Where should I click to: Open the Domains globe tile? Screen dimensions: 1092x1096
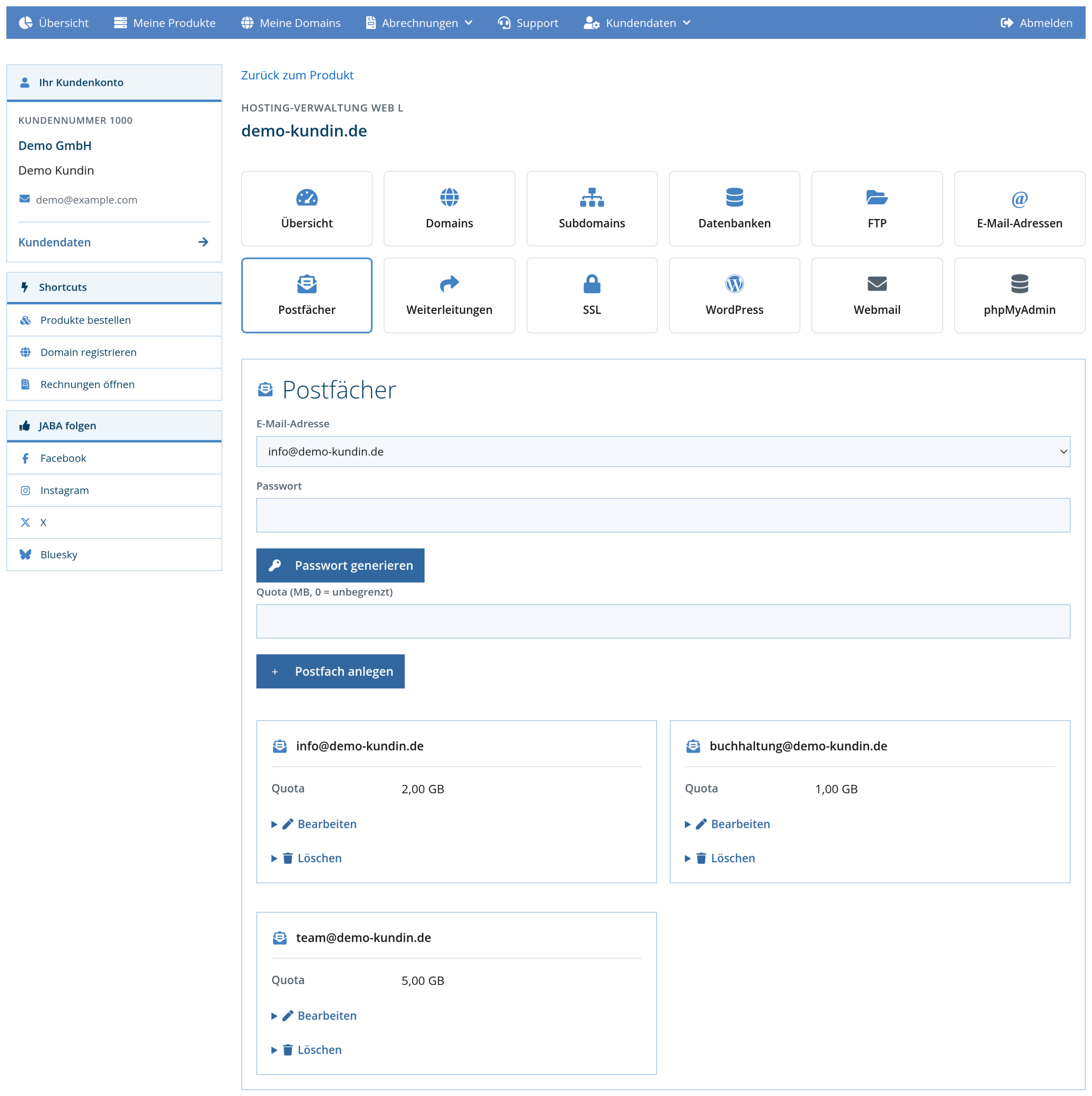[449, 208]
